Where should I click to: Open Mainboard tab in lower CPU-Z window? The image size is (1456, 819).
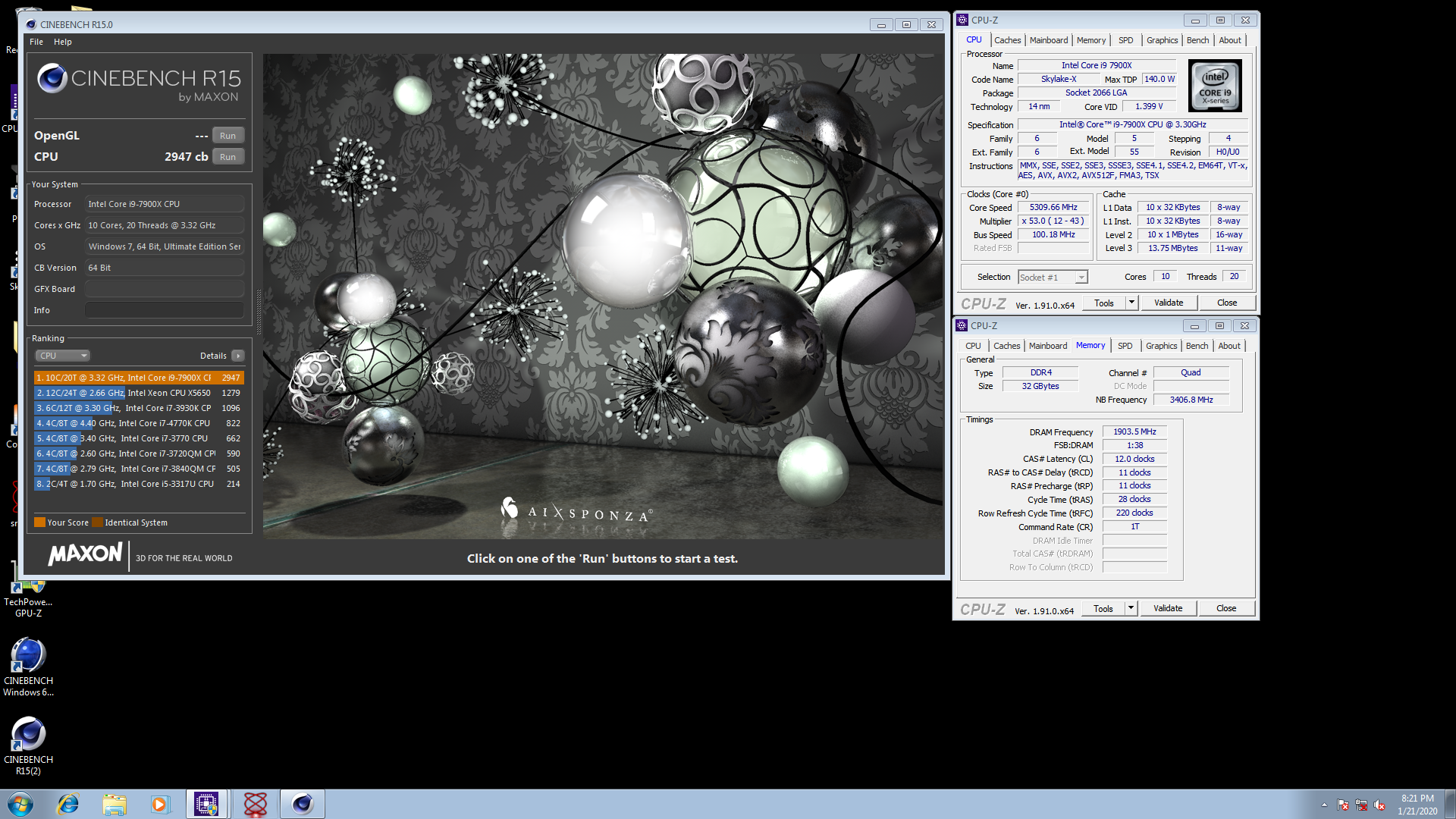pyautogui.click(x=1048, y=346)
